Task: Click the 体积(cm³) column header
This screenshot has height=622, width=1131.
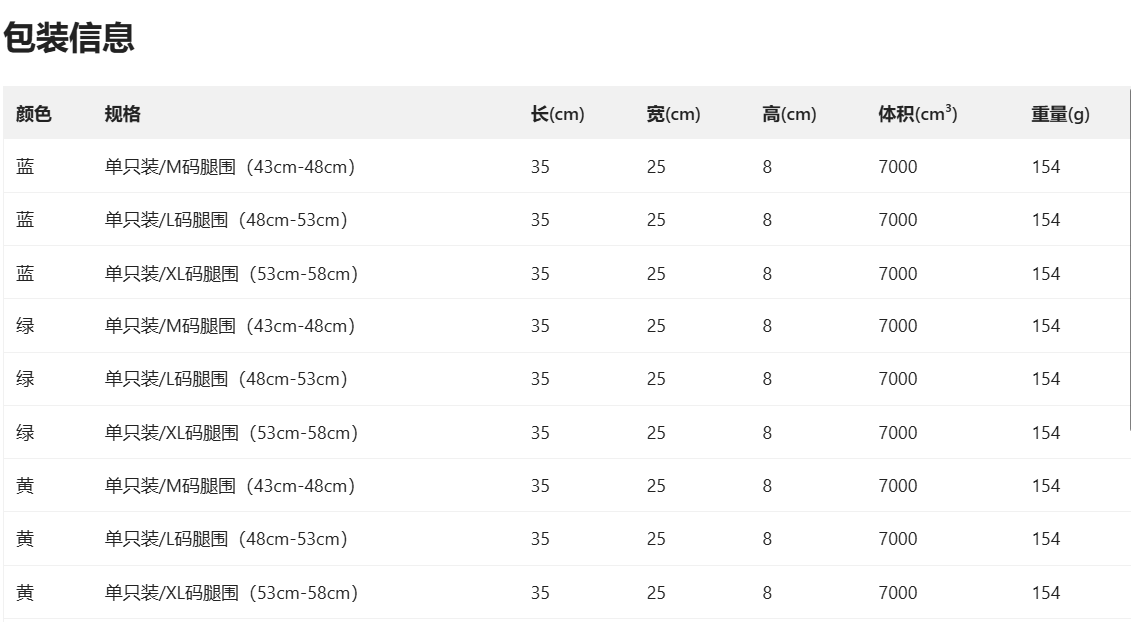Action: click(x=917, y=114)
